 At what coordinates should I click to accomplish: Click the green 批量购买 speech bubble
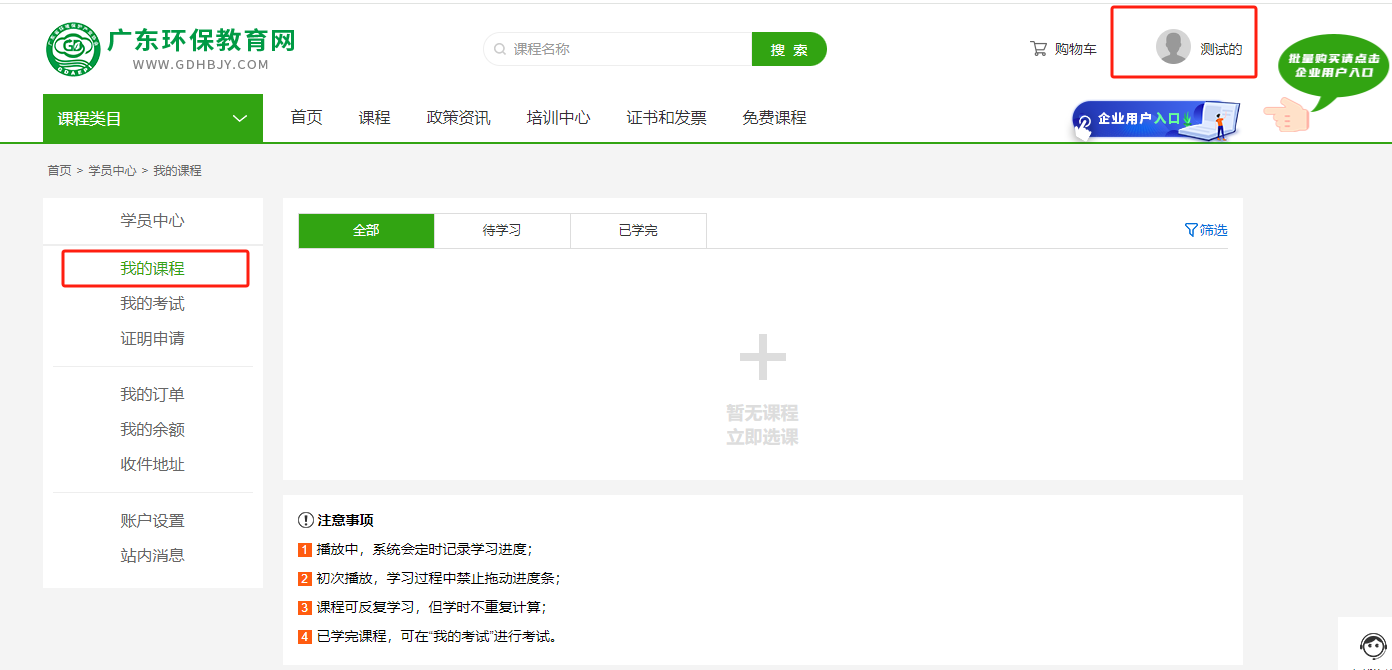(1333, 67)
